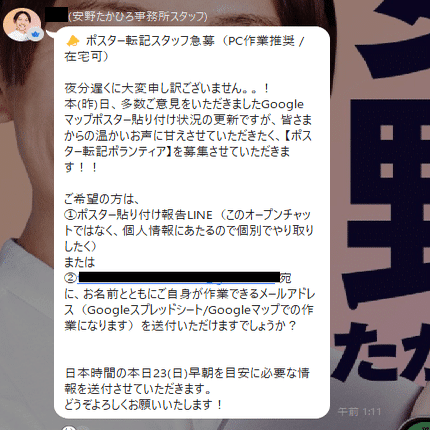This screenshot has height=430, width=430.
Task: Click the または line in the message
Action: [x=80, y=262]
